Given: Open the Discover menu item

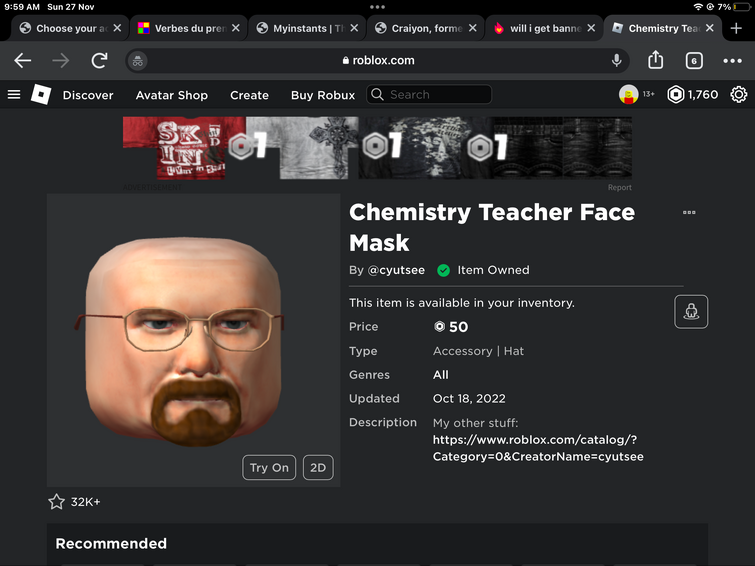Looking at the screenshot, I should 88,95.
